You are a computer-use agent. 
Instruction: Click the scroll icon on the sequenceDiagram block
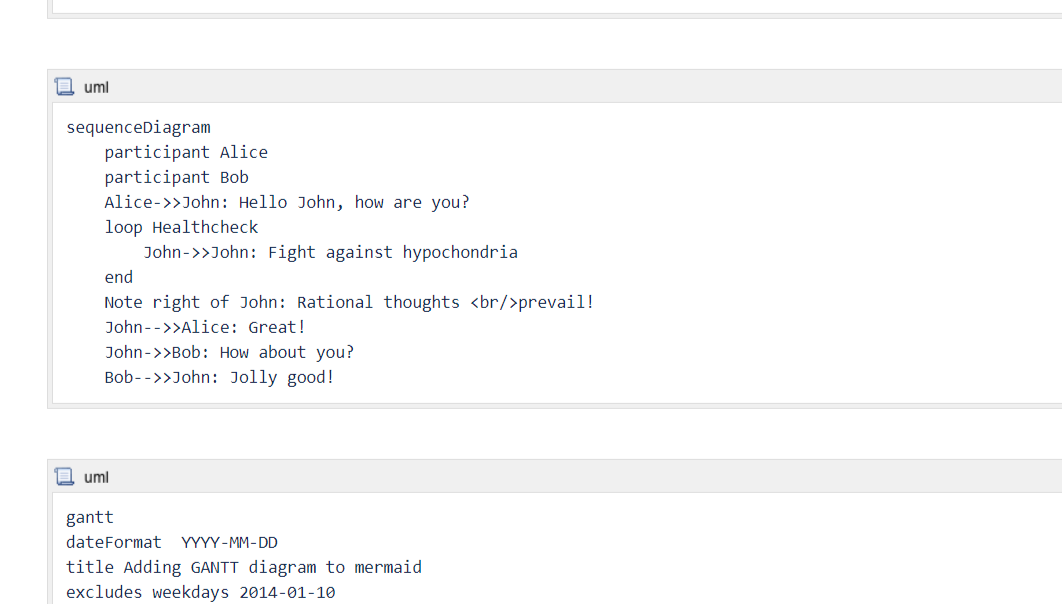65,87
